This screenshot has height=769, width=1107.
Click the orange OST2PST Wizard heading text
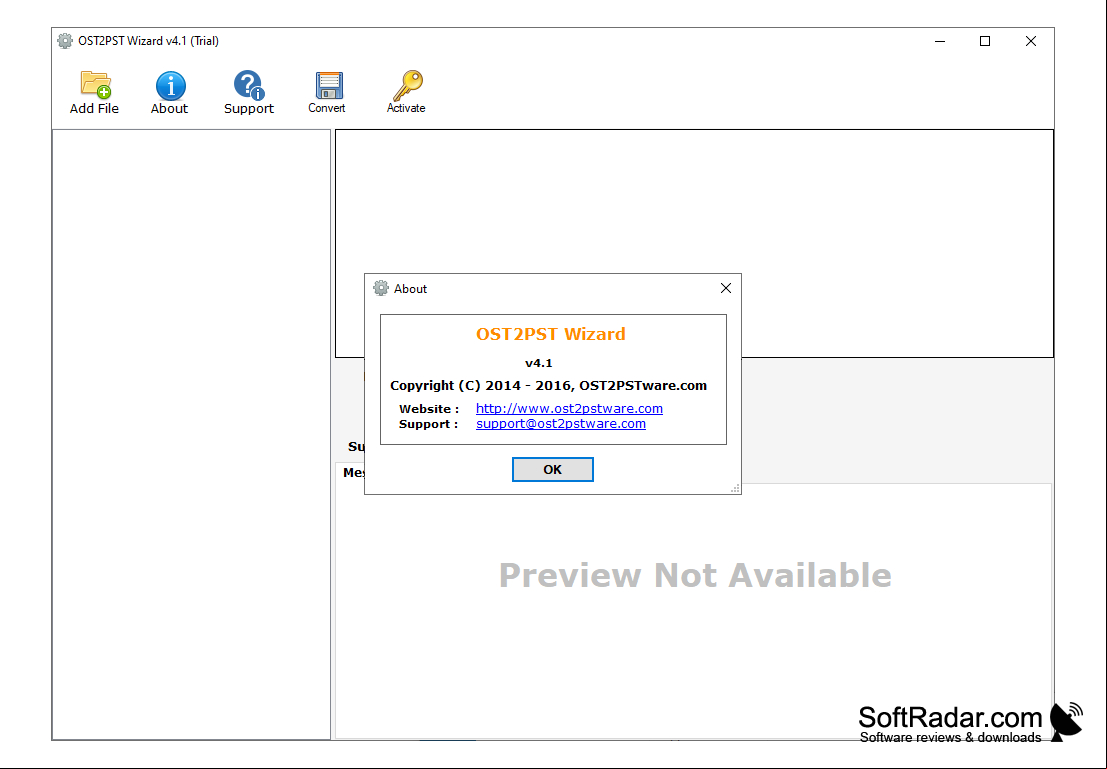pos(551,334)
